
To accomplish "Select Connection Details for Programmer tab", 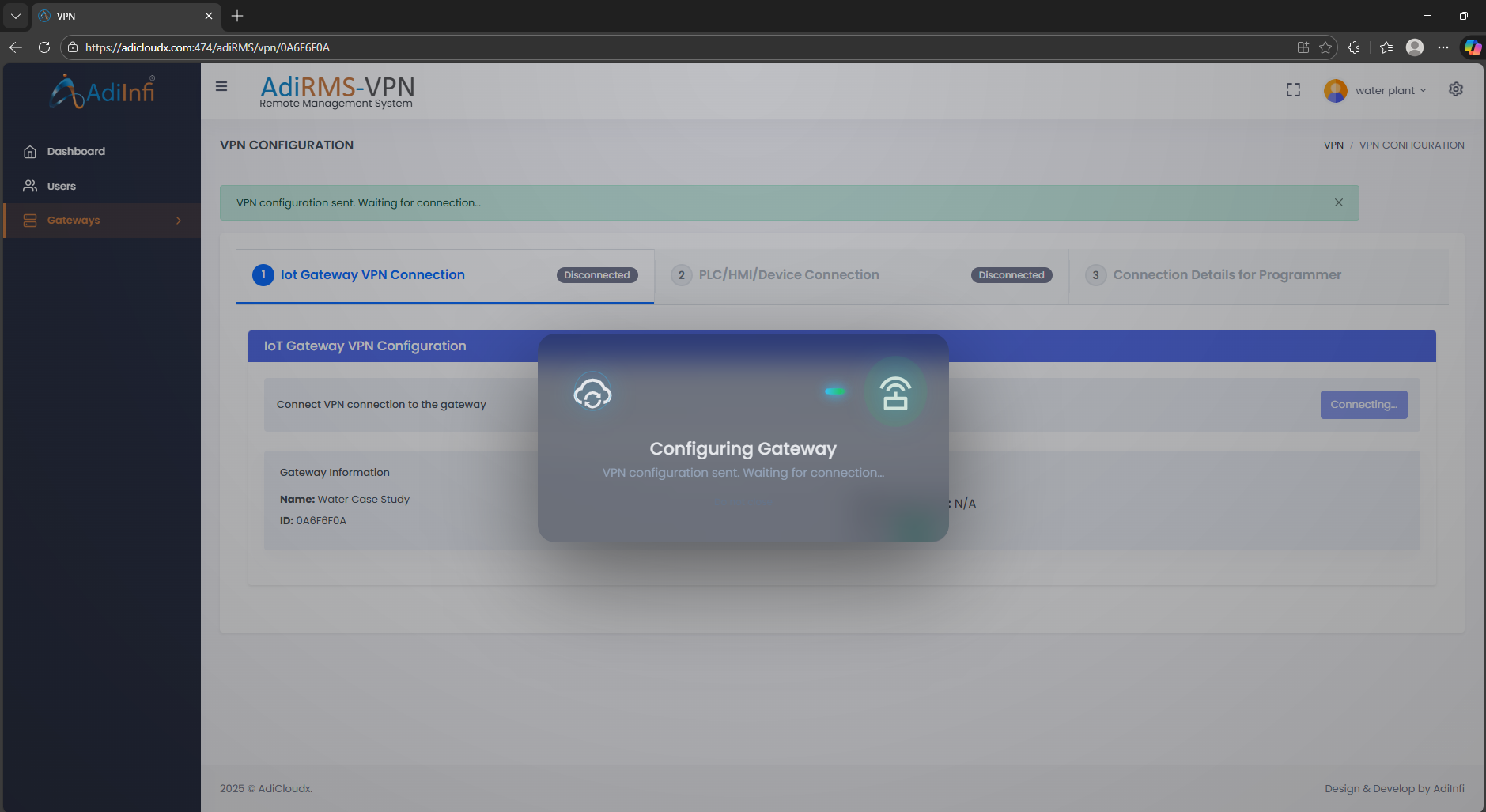I will pos(1227,275).
